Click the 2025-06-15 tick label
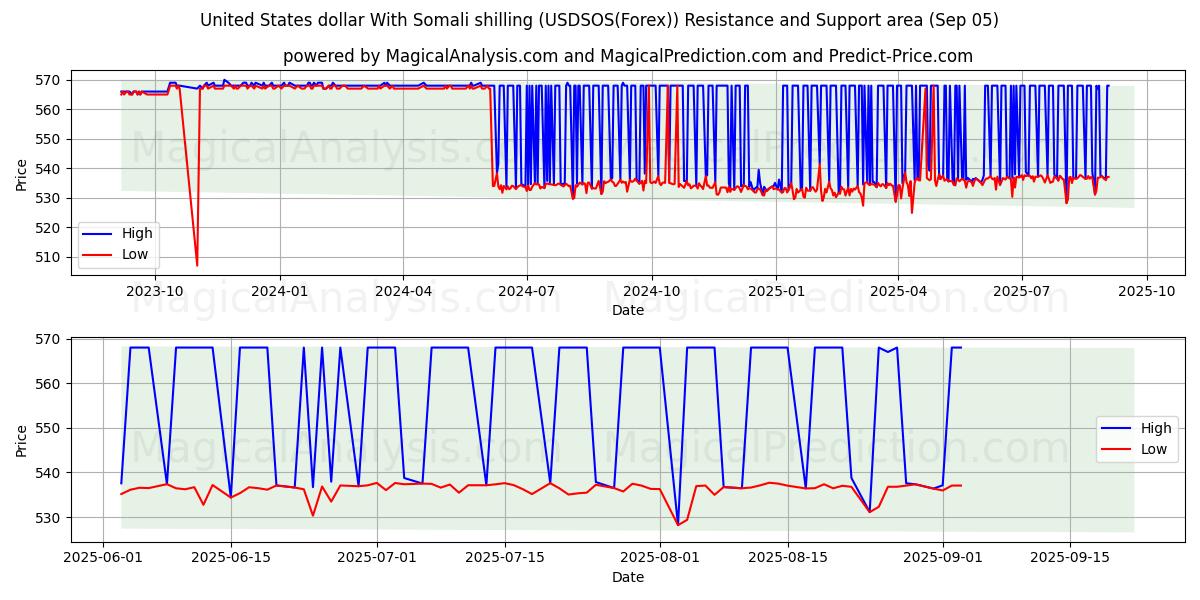Image resolution: width=1200 pixels, height=600 pixels. click(231, 557)
